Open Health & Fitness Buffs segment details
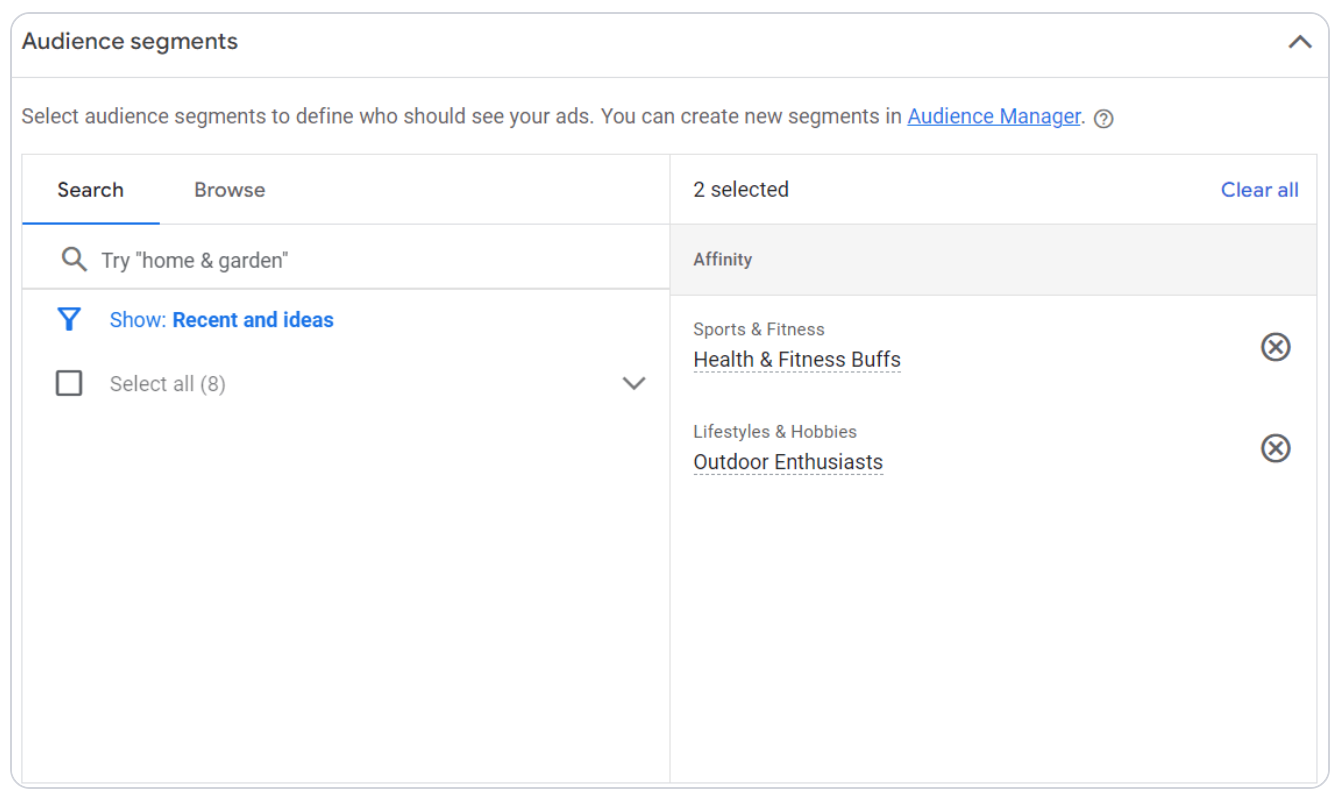 797,359
